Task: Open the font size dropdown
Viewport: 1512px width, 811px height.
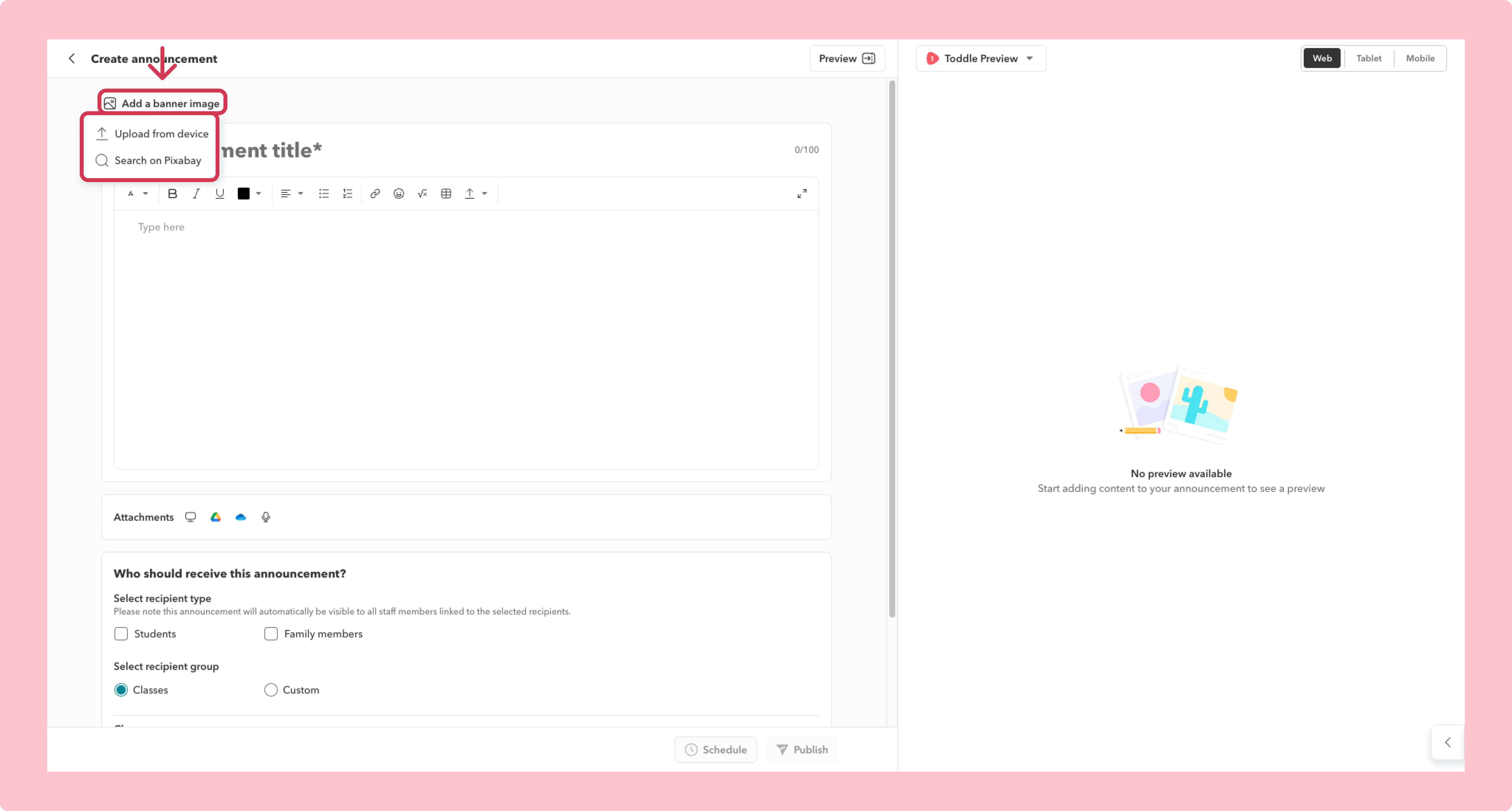Action: pos(138,194)
